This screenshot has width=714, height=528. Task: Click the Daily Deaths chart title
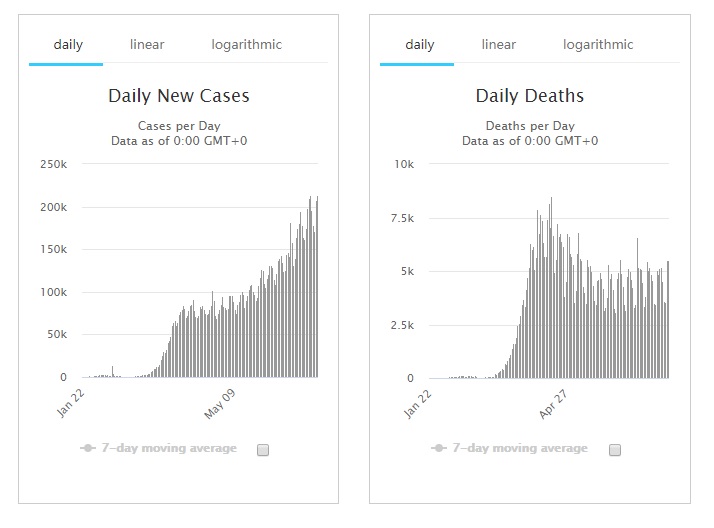(530, 96)
